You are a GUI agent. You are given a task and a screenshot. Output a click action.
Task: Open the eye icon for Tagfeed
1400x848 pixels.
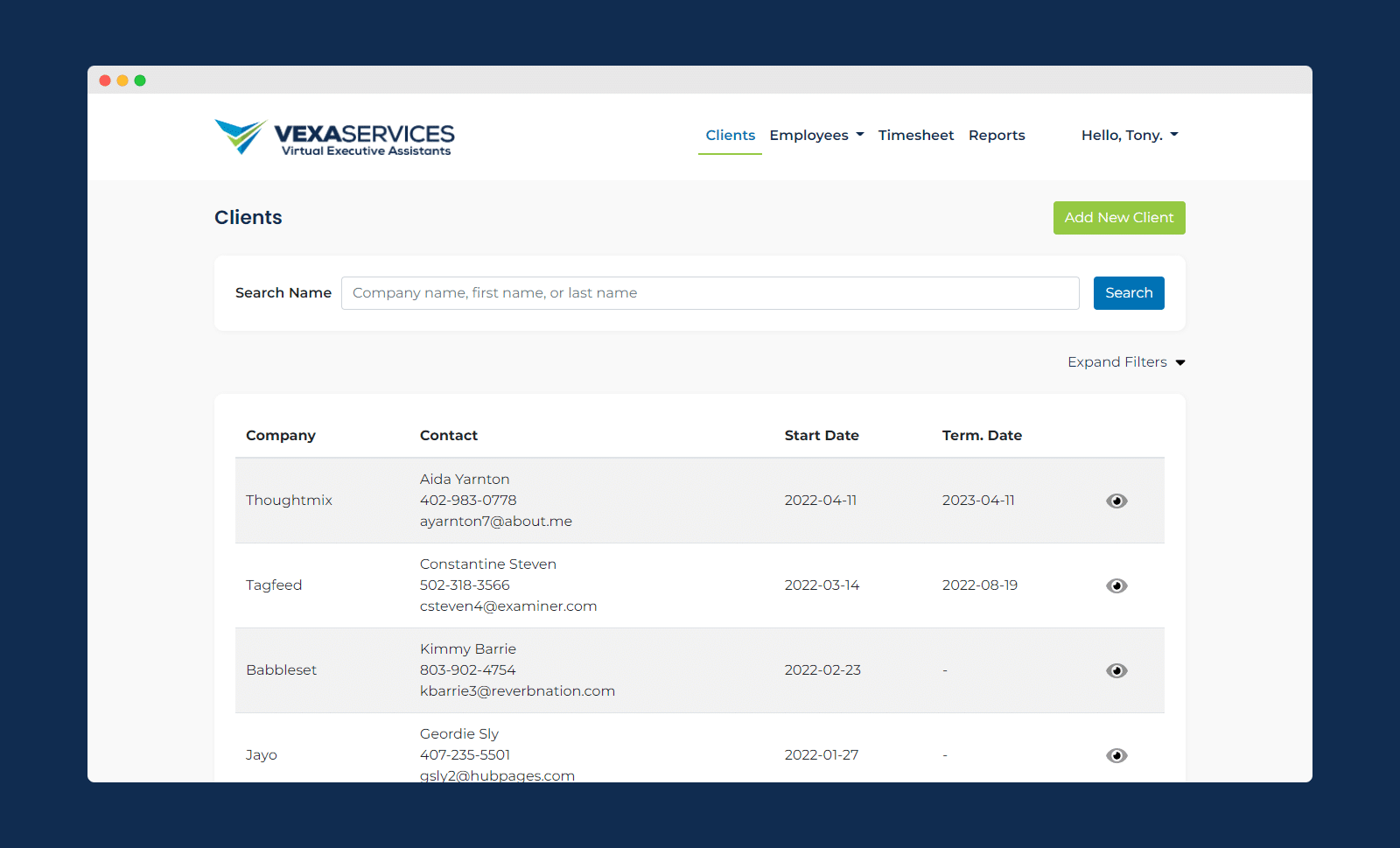point(1116,585)
